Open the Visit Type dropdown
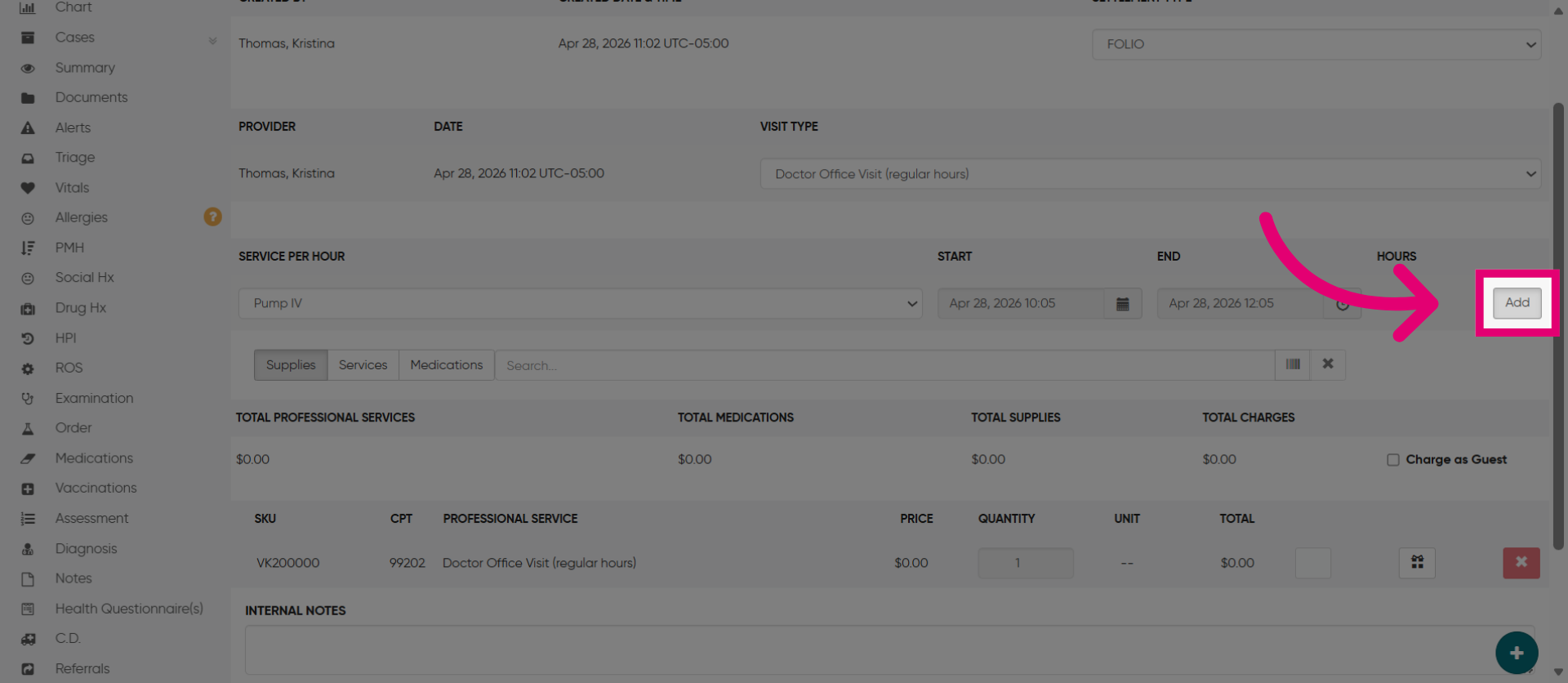The width and height of the screenshot is (1568, 683). [1150, 174]
